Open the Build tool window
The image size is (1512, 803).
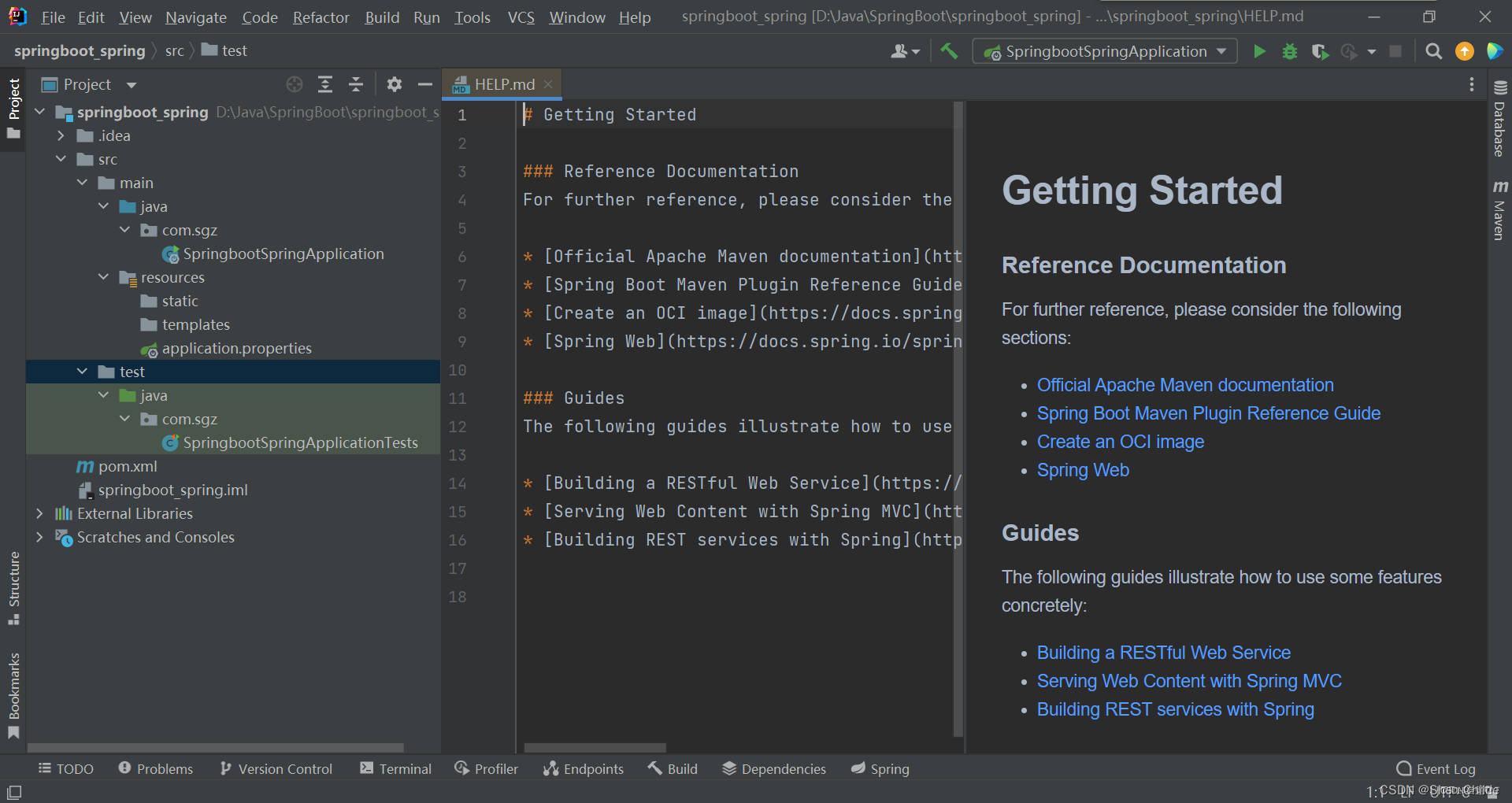(x=673, y=768)
